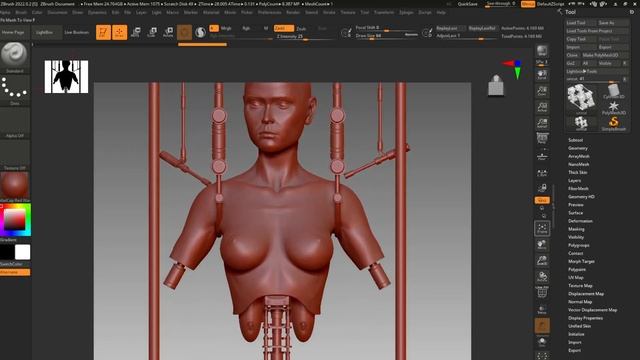Open the Document menu

point(57,12)
